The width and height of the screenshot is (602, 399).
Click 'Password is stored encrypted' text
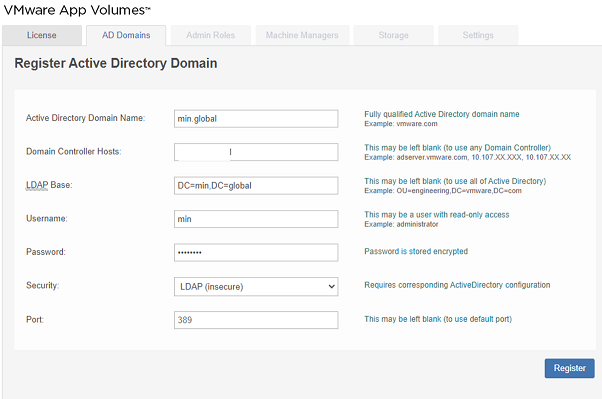pyautogui.click(x=416, y=251)
